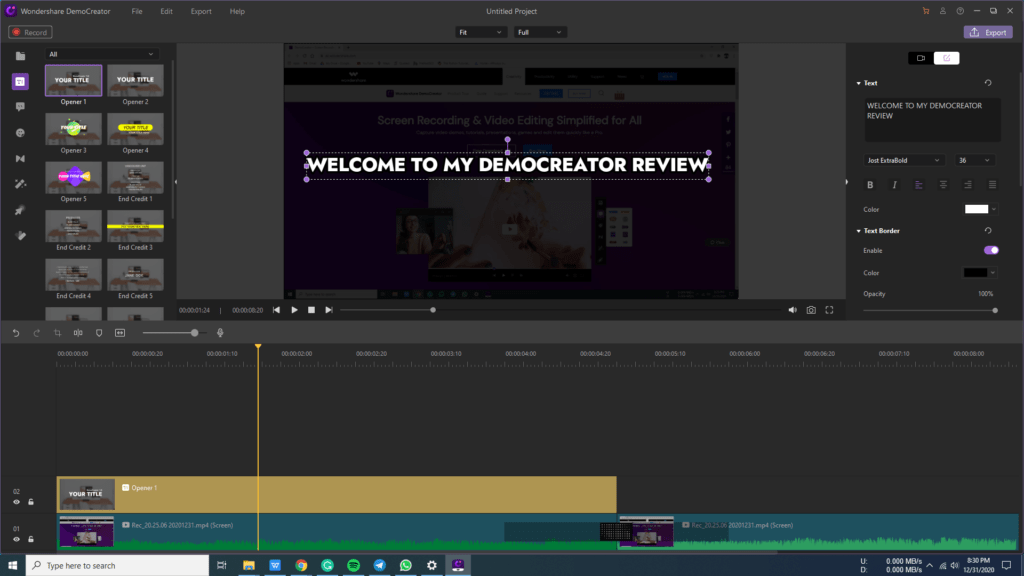Click the purple Export button

[x=987, y=32]
